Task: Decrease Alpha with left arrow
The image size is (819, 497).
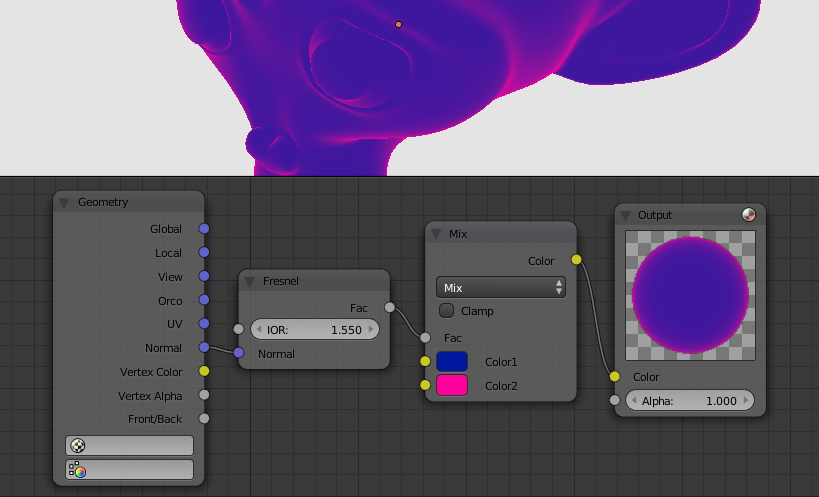Action: (x=634, y=400)
